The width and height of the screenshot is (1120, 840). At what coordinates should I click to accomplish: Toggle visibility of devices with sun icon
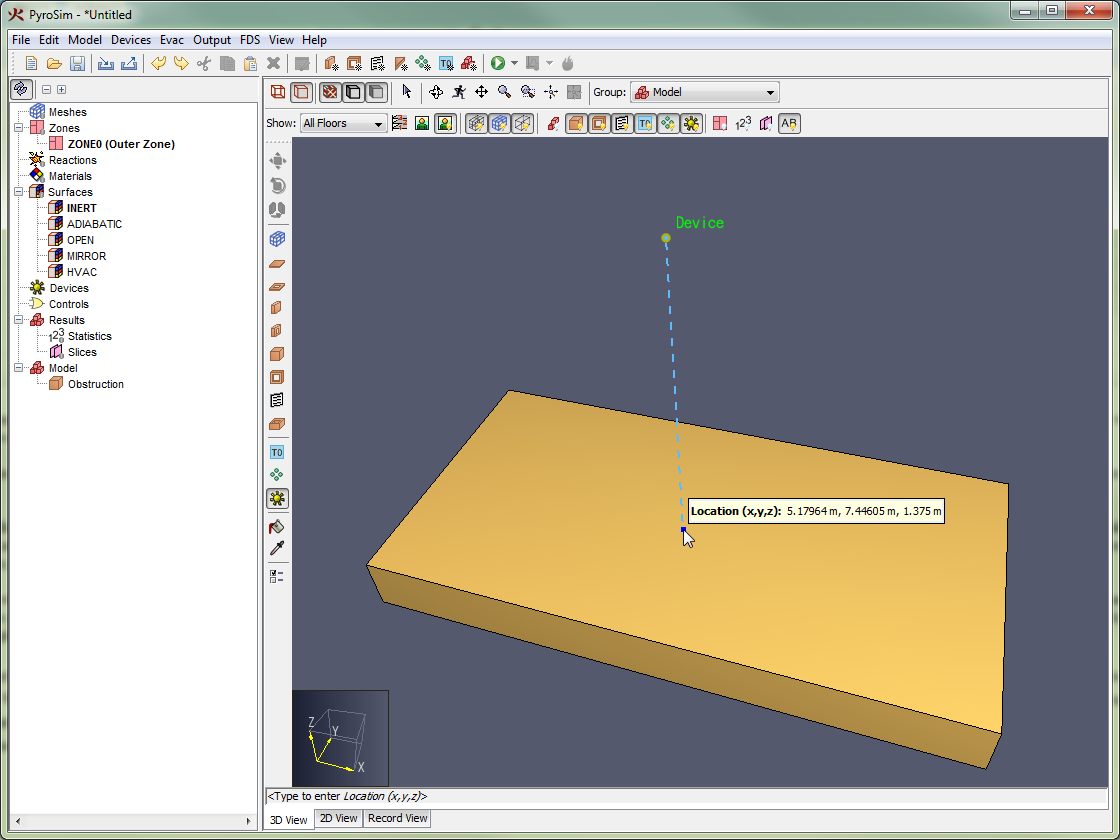tap(691, 124)
